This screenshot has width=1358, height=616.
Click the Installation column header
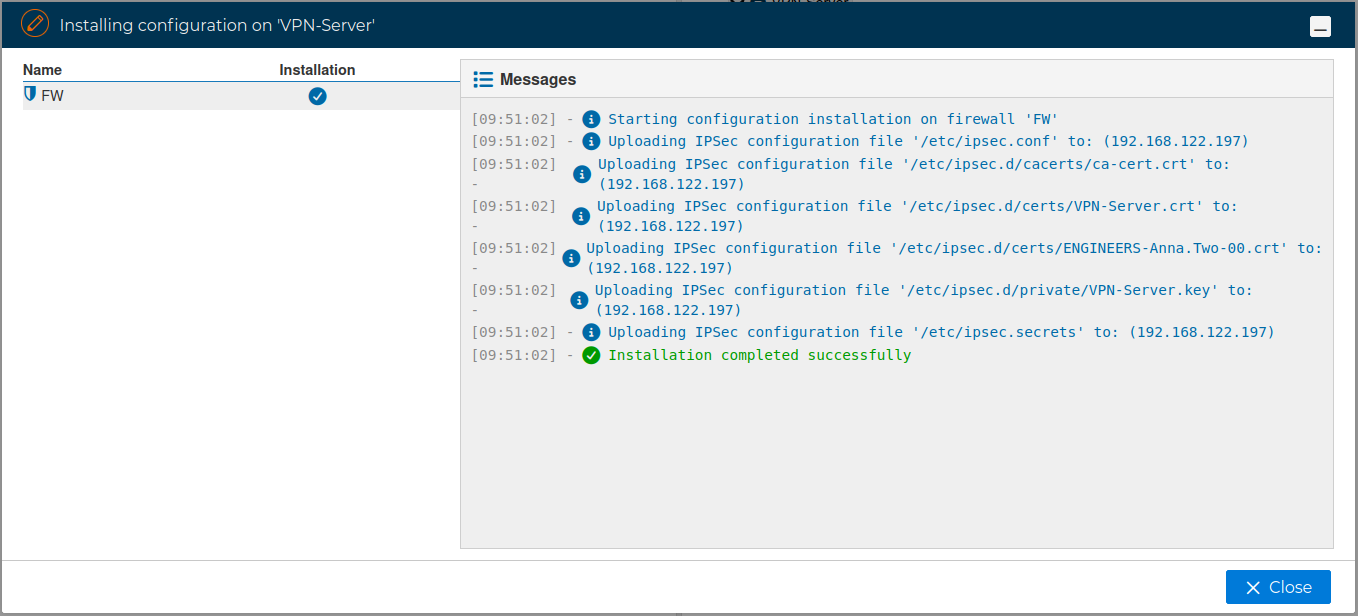(317, 70)
